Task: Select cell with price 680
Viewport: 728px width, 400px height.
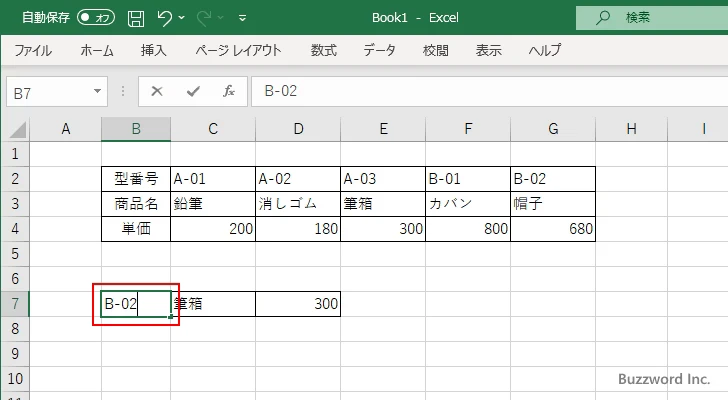Action: (553, 229)
